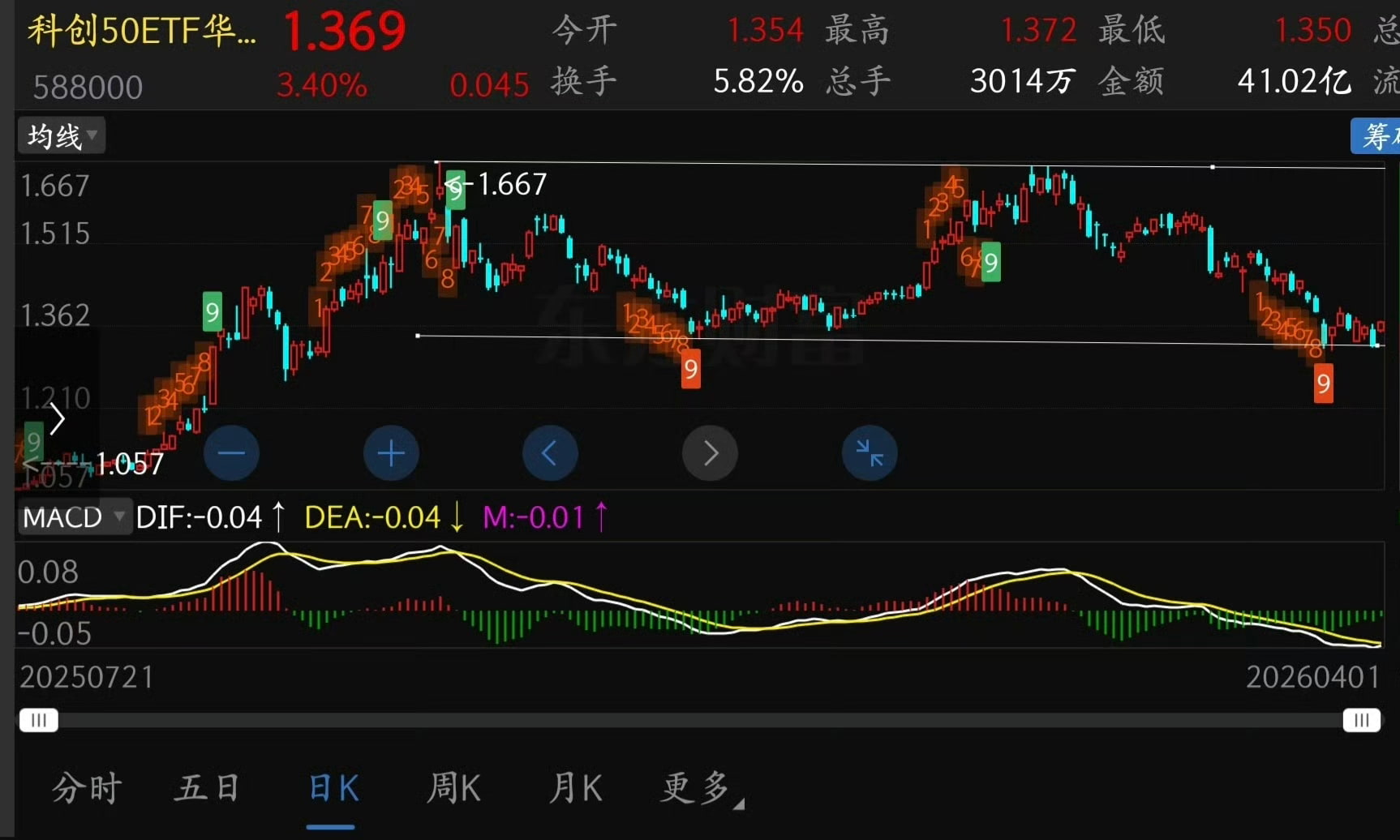The height and width of the screenshot is (840, 1400).
Task: Switch to the 分时 intraday tab
Action: click(86, 787)
